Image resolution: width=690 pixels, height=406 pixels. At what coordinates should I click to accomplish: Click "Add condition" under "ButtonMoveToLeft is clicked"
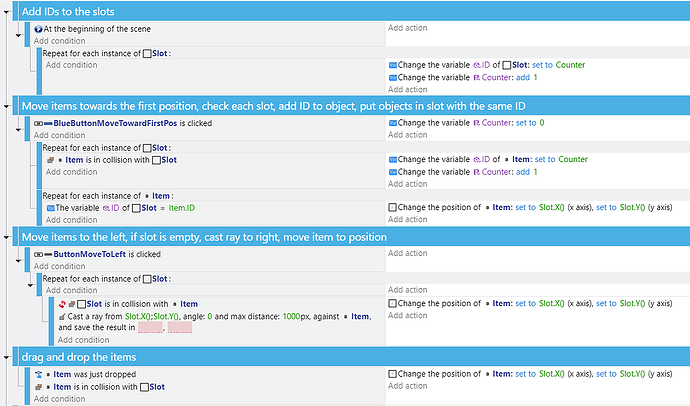tap(58, 267)
